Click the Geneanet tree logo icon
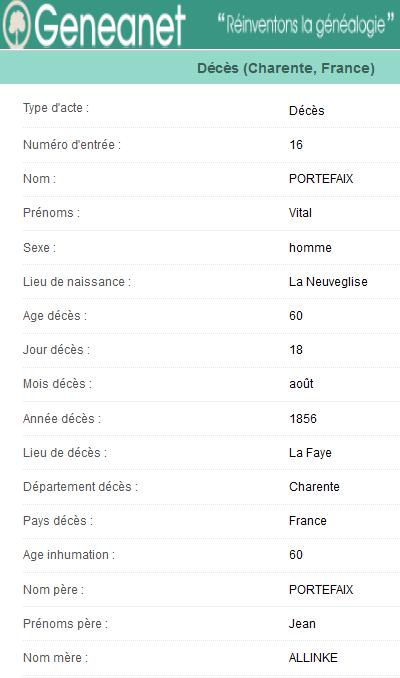The image size is (400, 678). [16, 24]
